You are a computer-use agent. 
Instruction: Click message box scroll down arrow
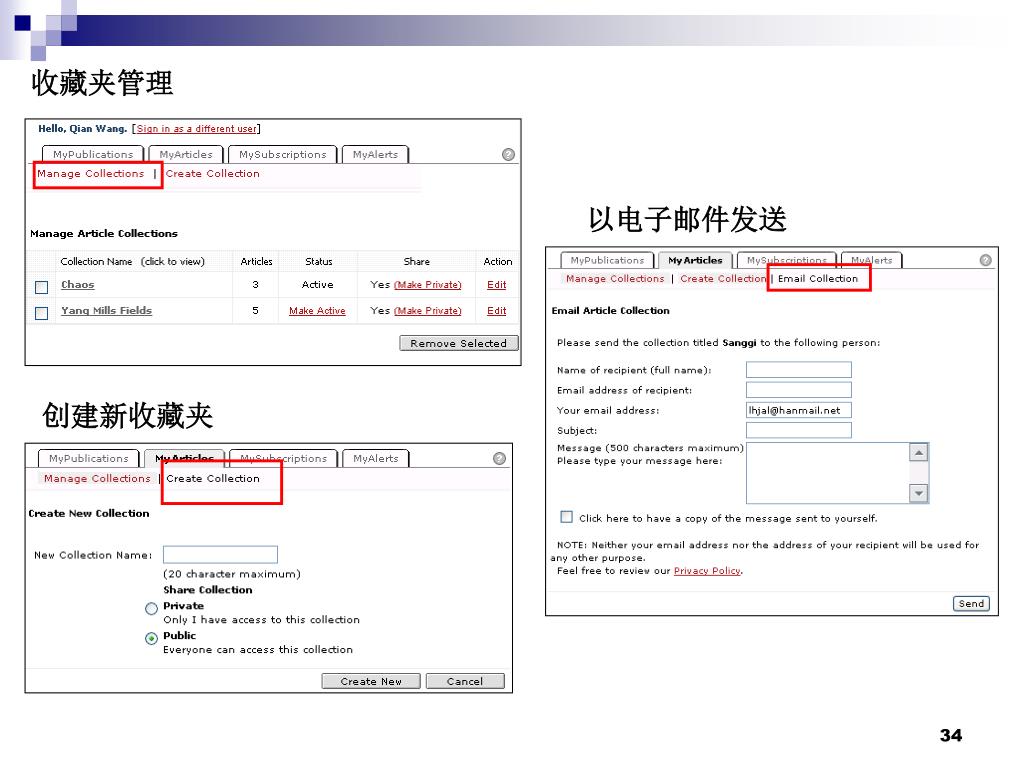click(919, 494)
